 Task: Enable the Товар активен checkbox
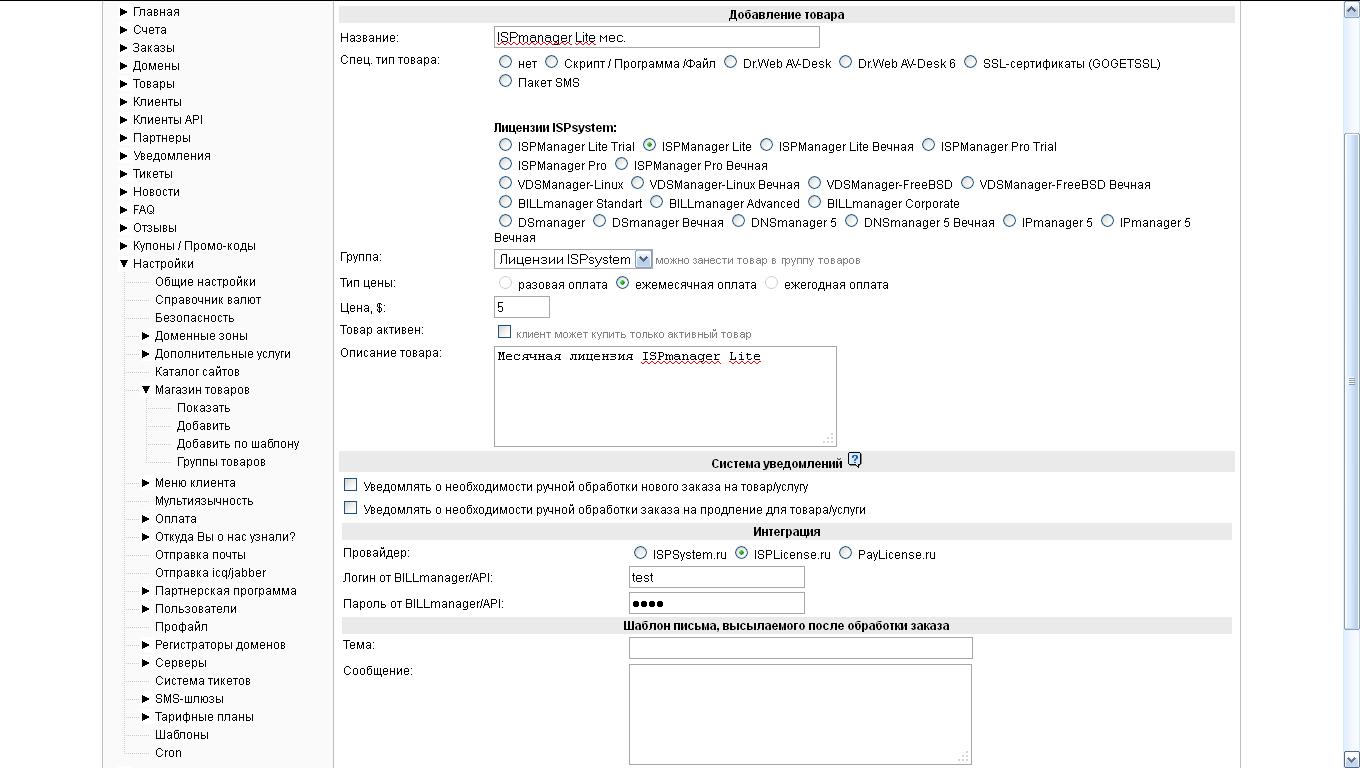[x=505, y=332]
